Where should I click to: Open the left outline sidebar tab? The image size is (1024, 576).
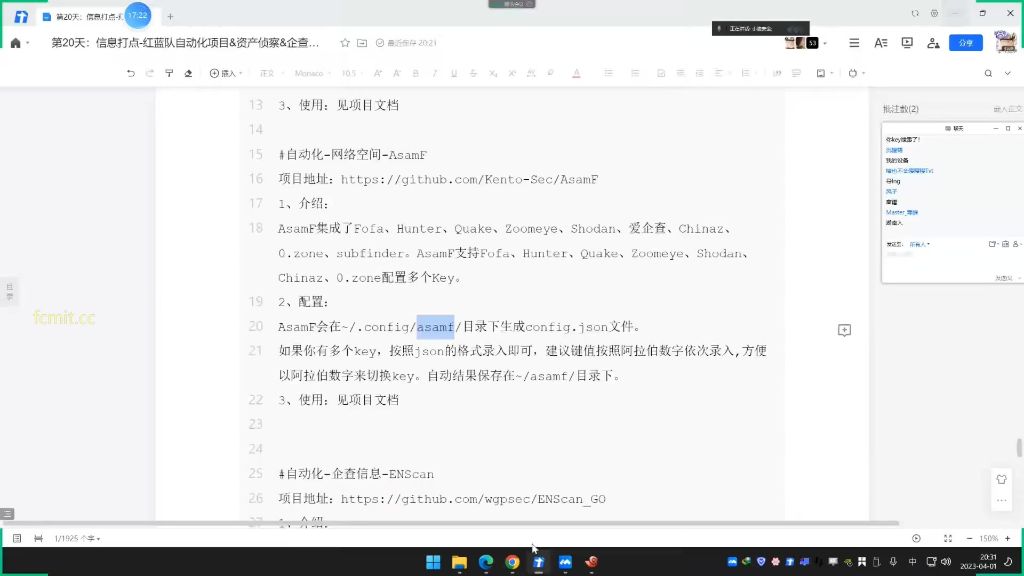tap(9, 291)
